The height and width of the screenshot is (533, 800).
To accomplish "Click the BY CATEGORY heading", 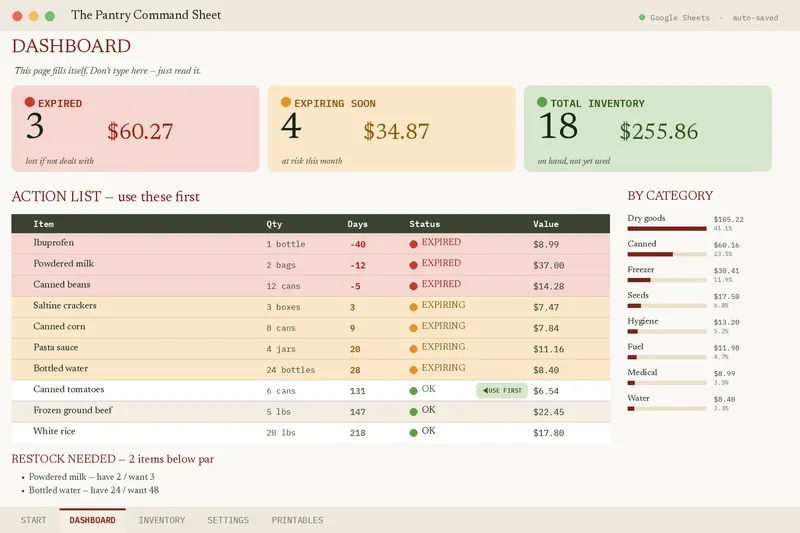I will click(x=670, y=196).
